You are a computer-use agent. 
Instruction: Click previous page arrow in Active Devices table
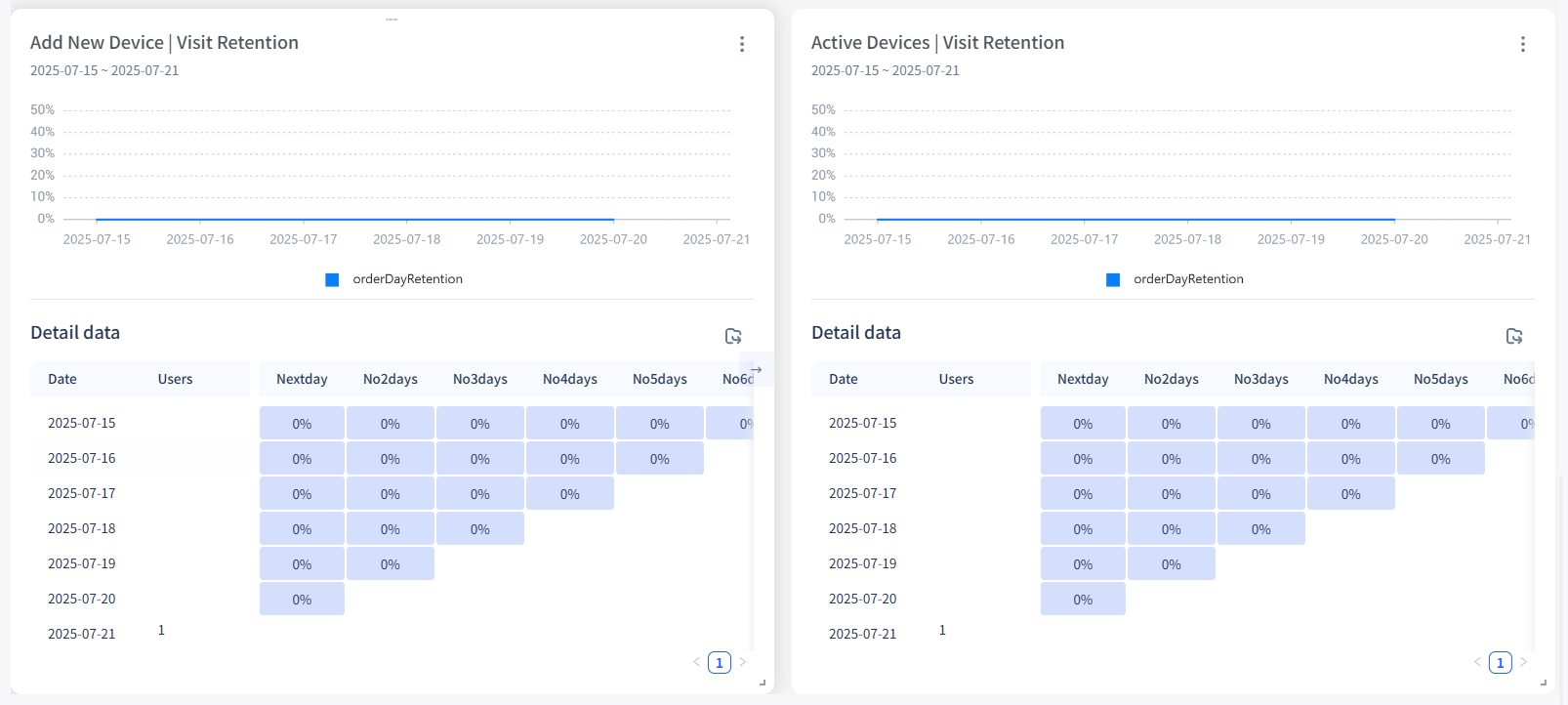[1477, 662]
